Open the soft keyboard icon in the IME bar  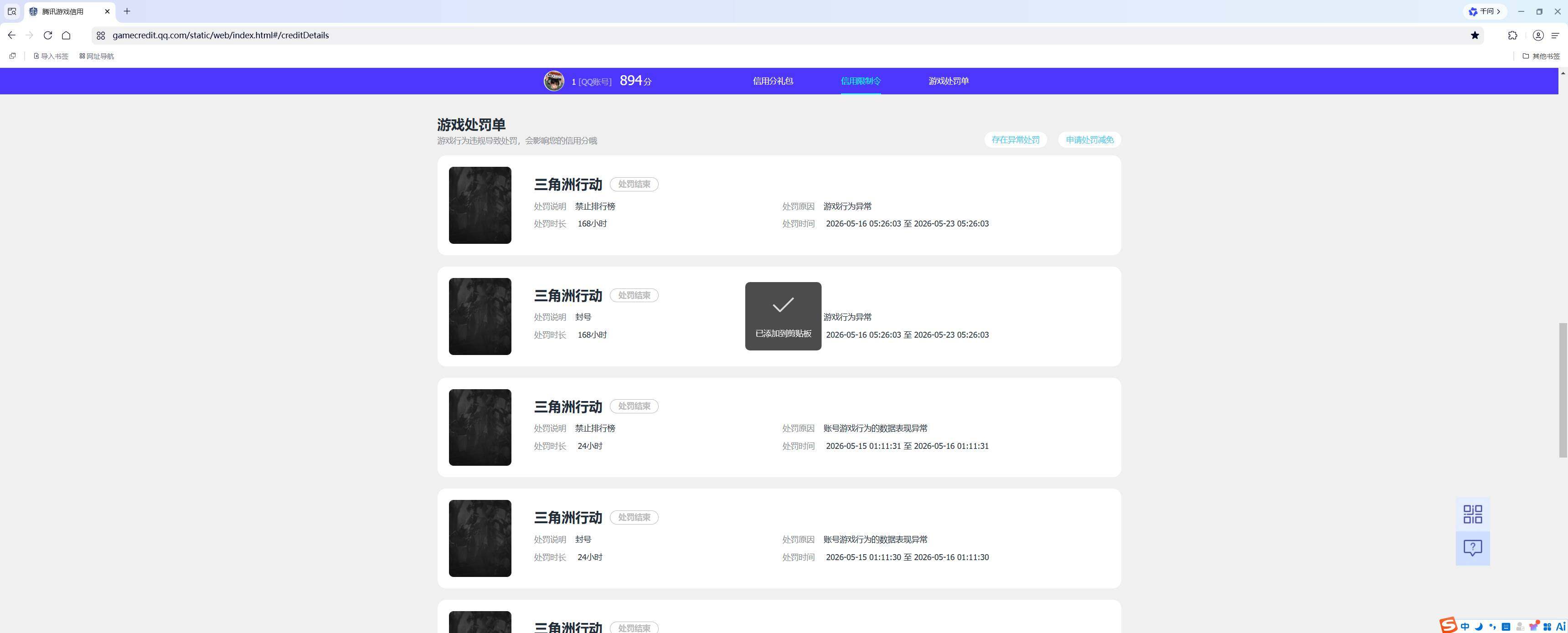coord(1506,627)
